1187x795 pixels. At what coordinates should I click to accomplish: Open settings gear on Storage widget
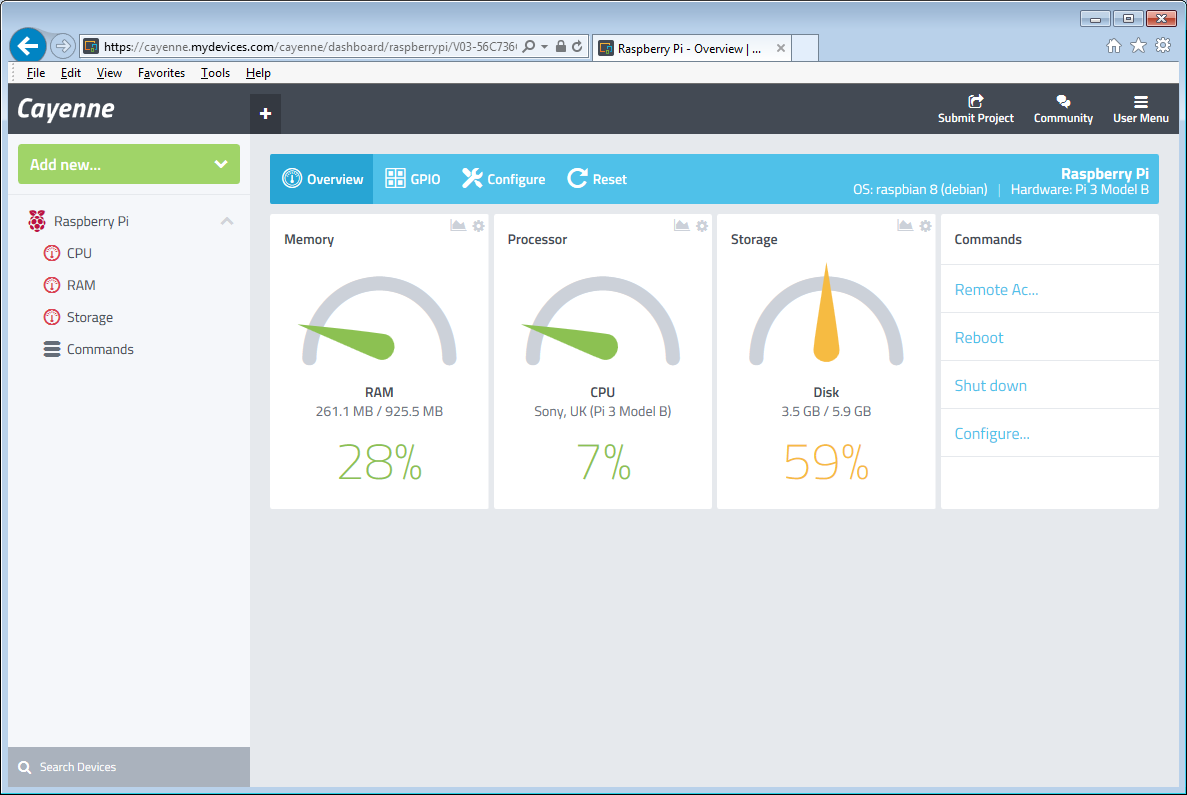(925, 226)
